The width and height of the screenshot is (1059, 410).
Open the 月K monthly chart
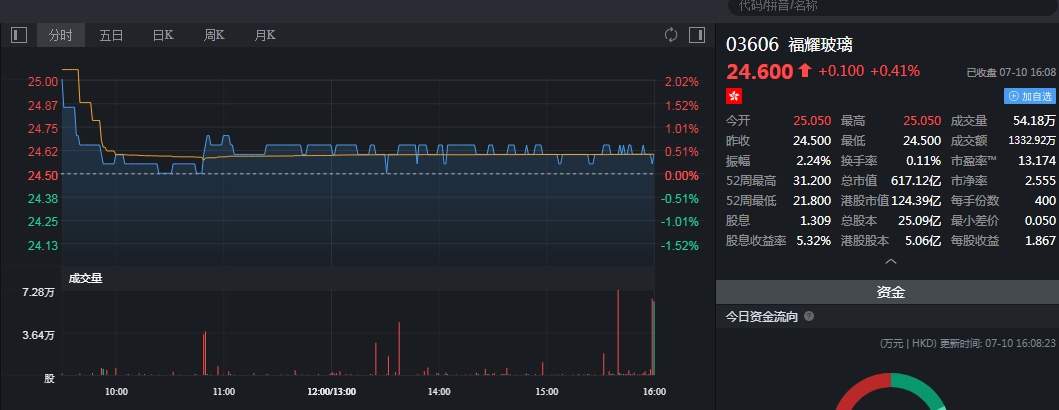point(265,35)
